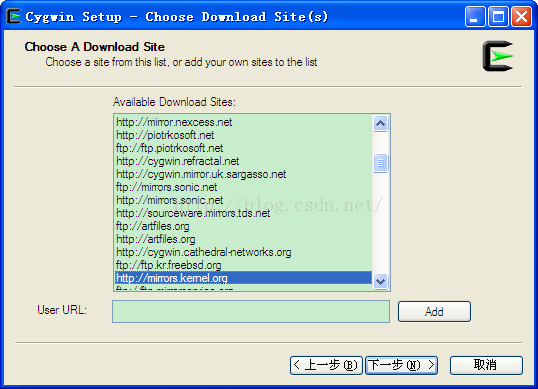Click the scroll down arrow of sites list
Image resolution: width=538 pixels, height=389 pixels.
[x=381, y=281]
